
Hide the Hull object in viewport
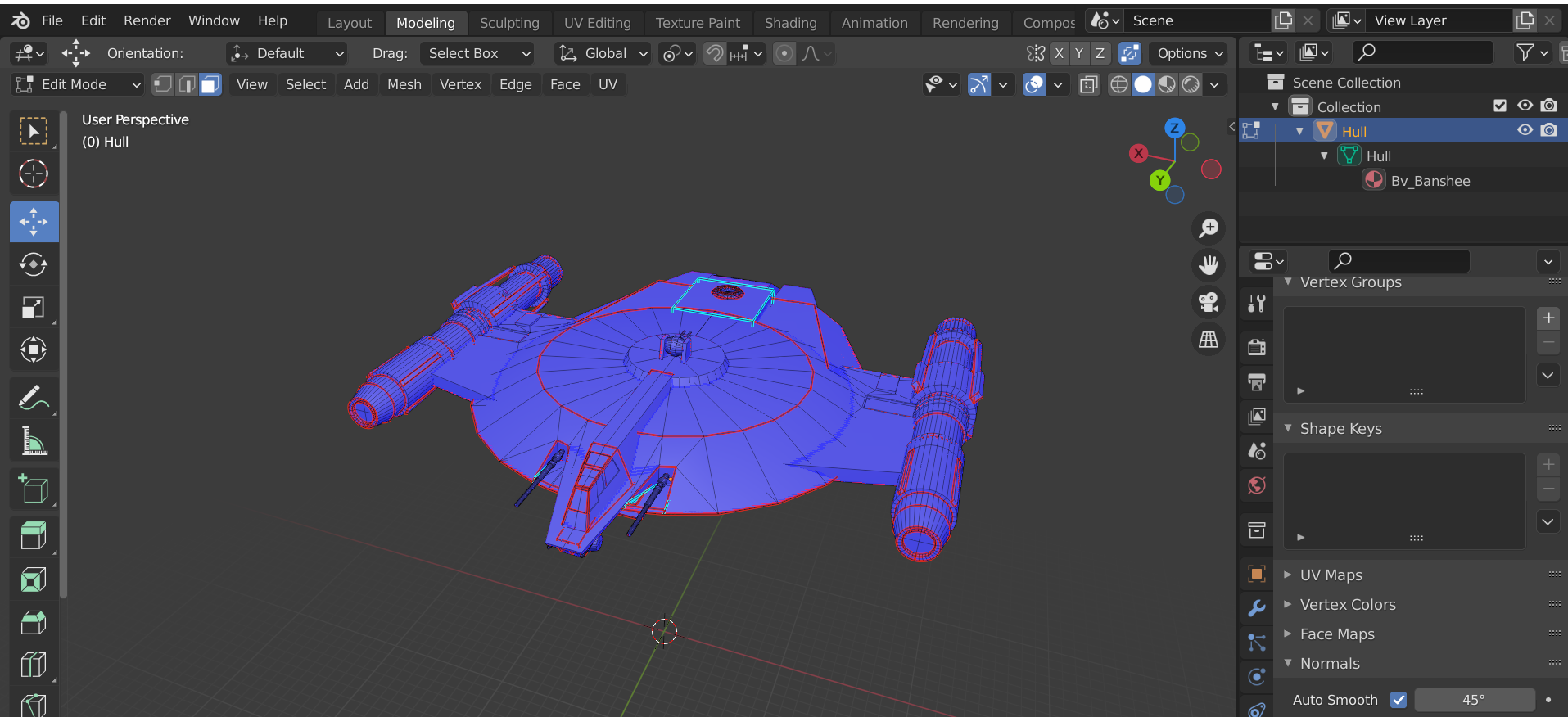click(x=1525, y=130)
